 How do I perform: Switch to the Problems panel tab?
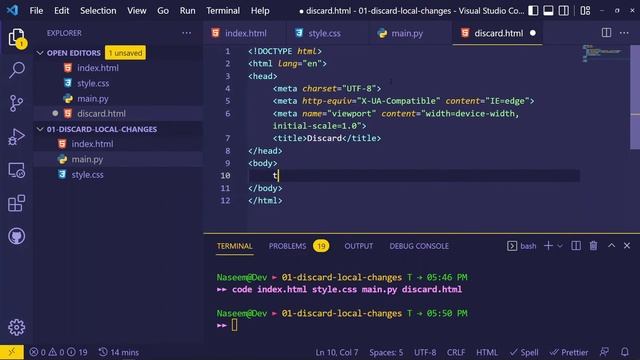[x=298, y=246]
